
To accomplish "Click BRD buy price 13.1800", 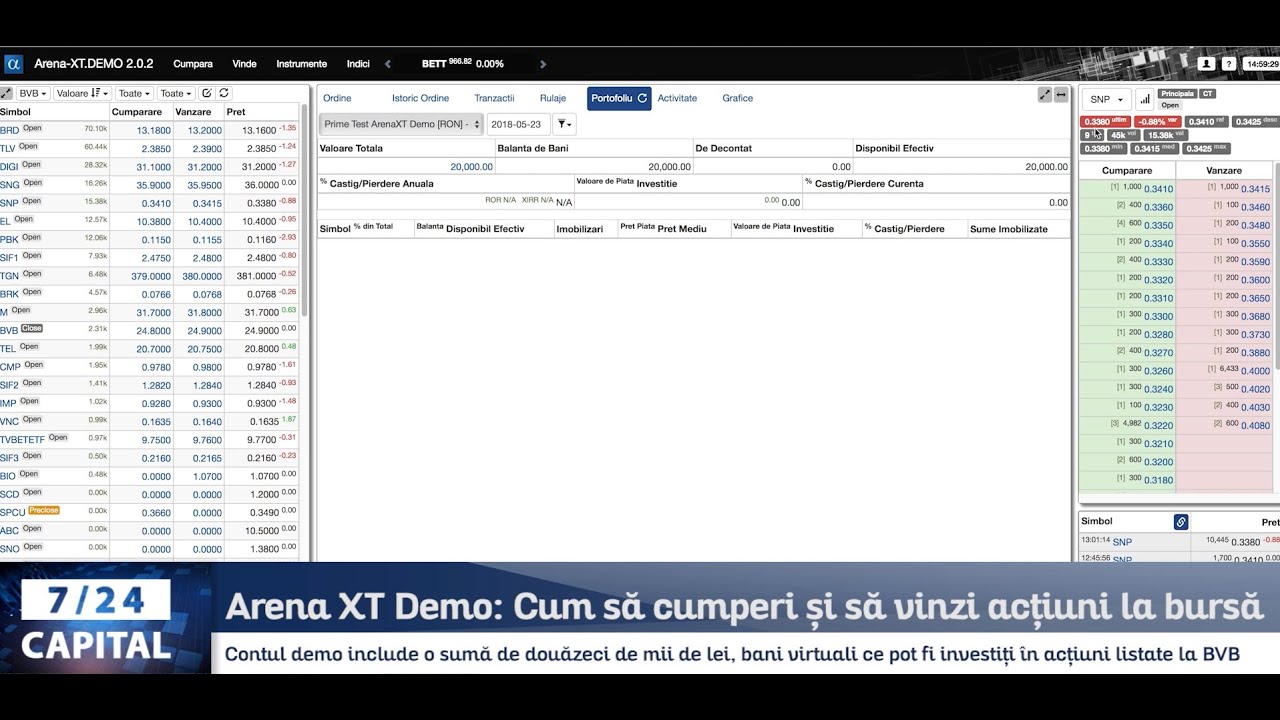I will point(154,131).
